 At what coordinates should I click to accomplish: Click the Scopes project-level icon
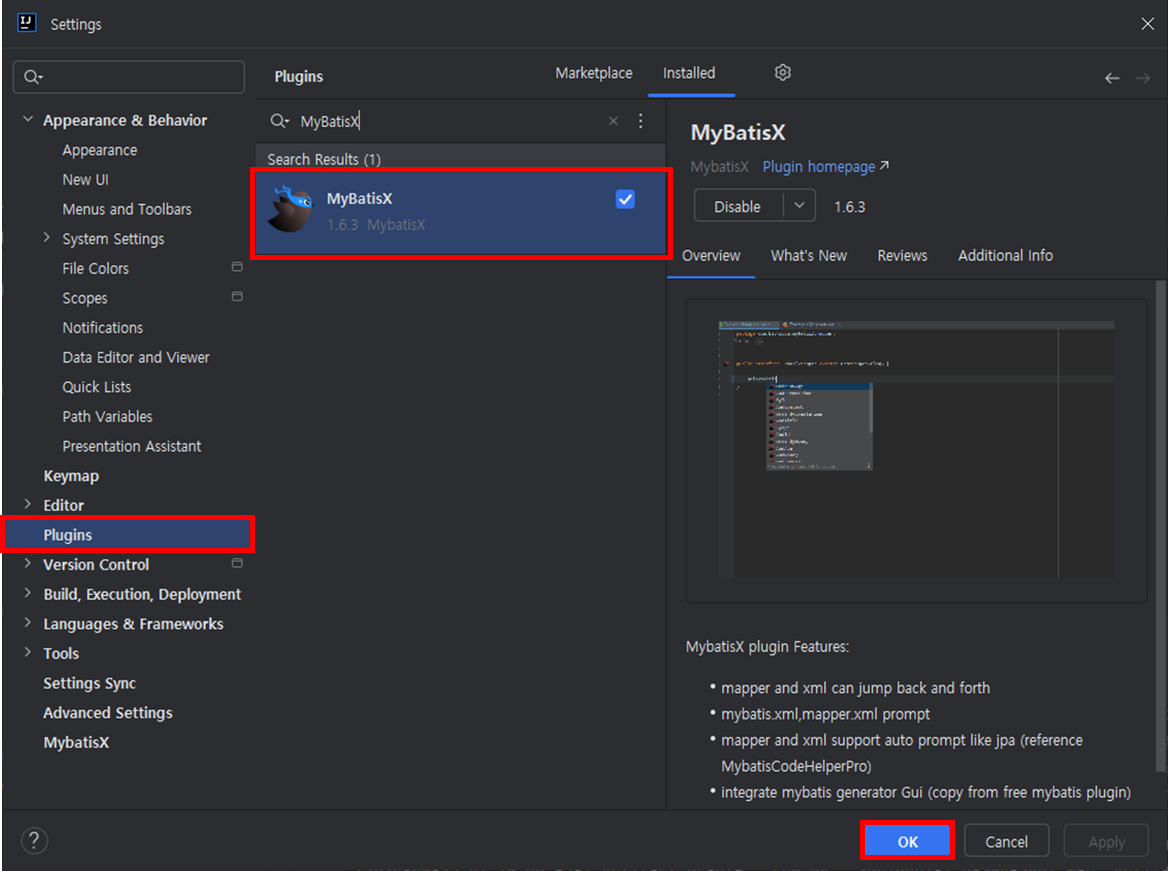(x=237, y=297)
